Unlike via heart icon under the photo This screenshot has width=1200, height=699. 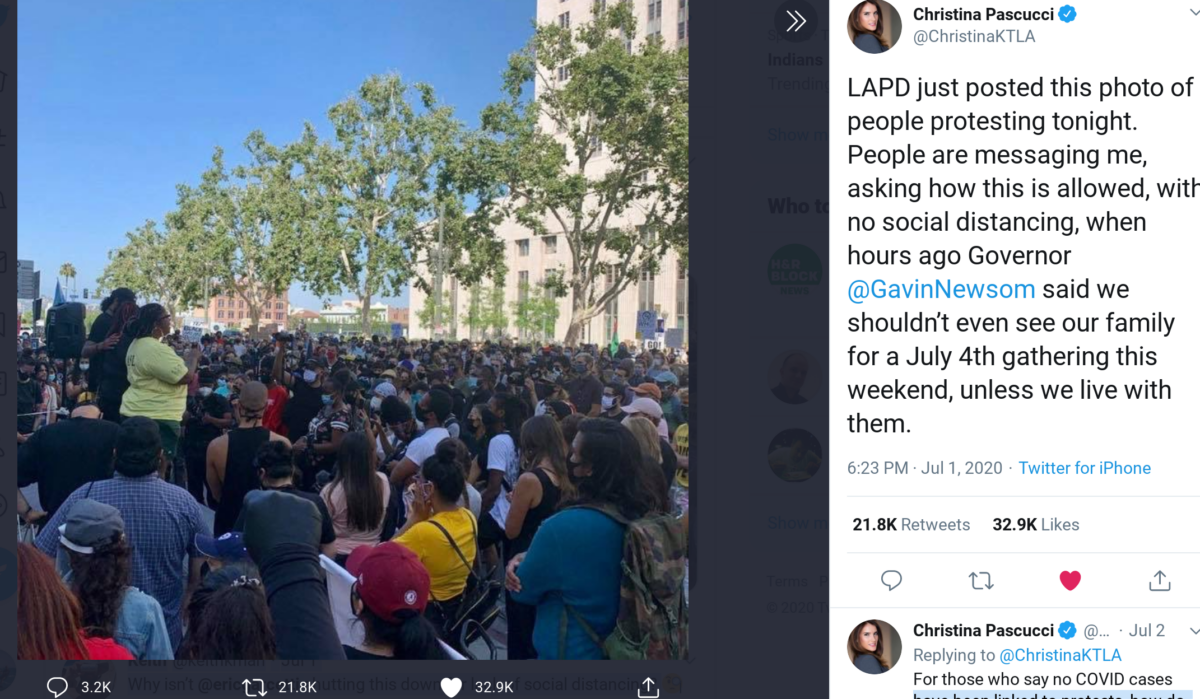click(451, 686)
